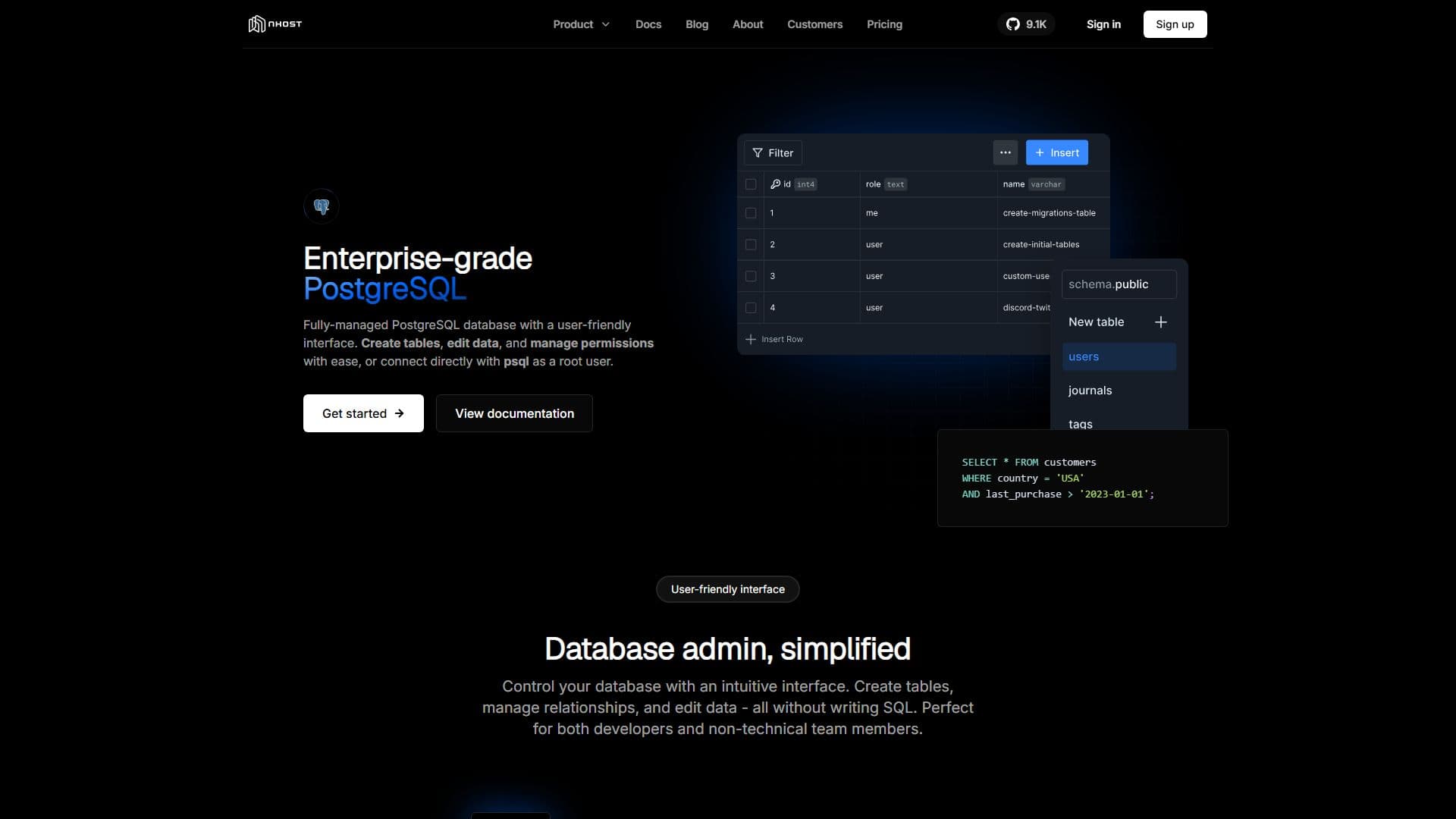Image resolution: width=1456 pixels, height=819 pixels.
Task: Open the three-dots more options menu
Action: coord(1006,152)
